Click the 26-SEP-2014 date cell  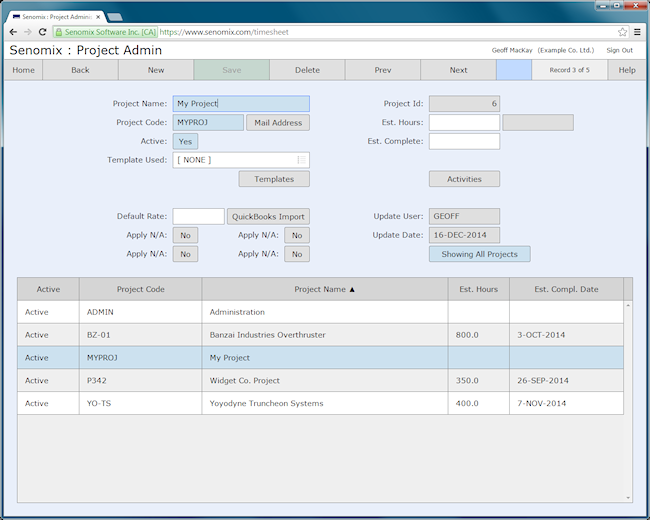click(x=566, y=381)
